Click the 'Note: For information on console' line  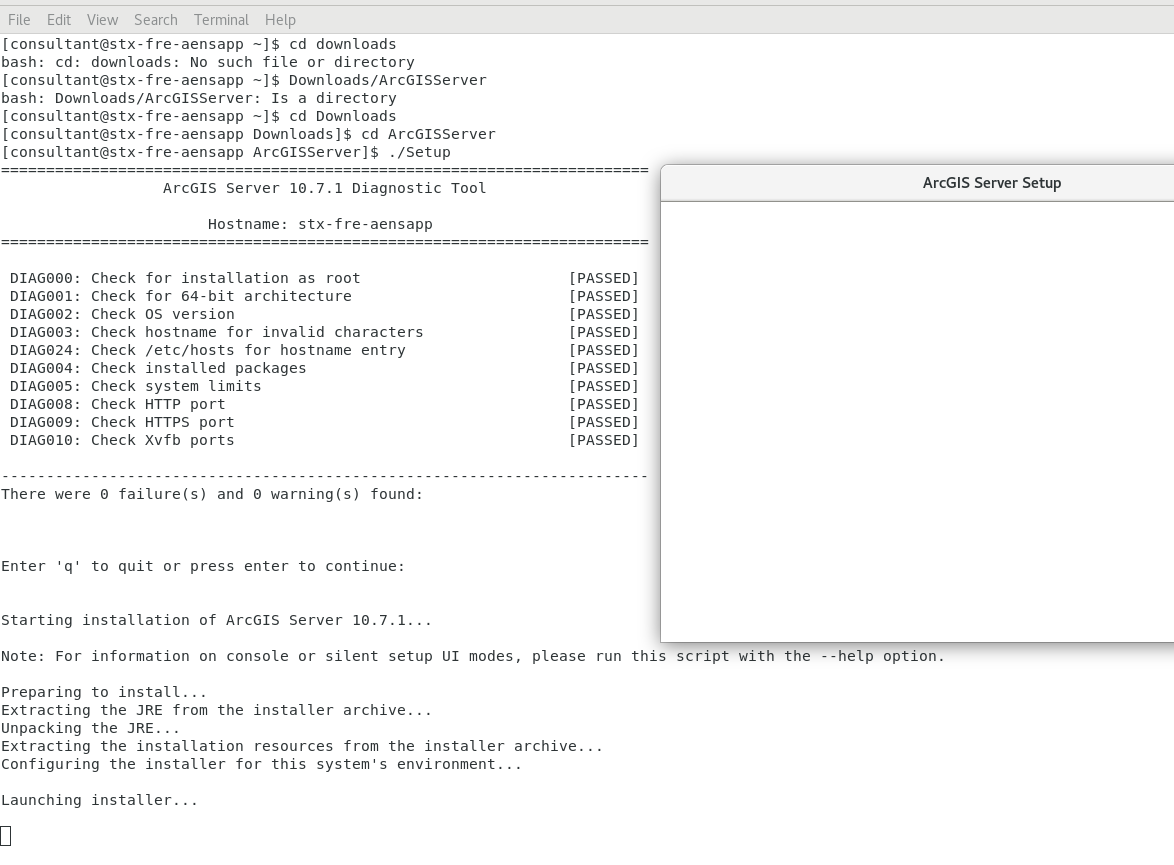pyautogui.click(x=472, y=655)
